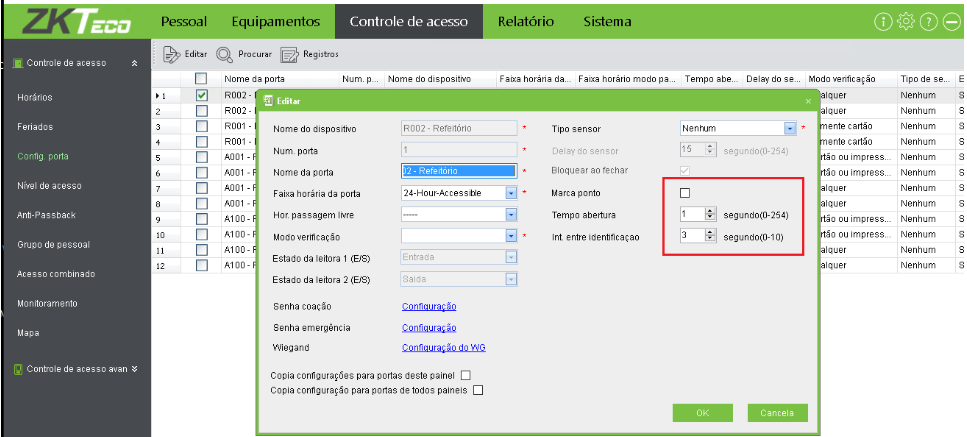Open the Equipamentos tab
This screenshot has width=967, height=437.
pyautogui.click(x=275, y=21)
